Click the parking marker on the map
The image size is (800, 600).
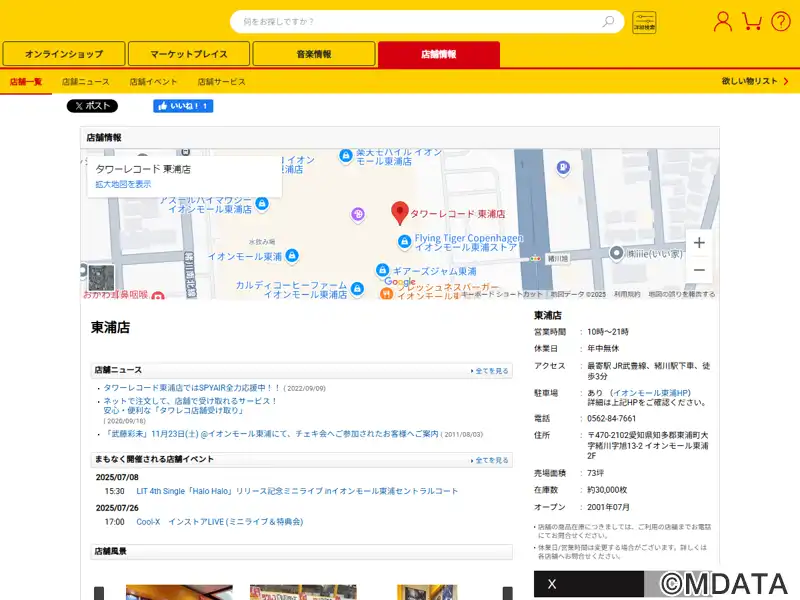pos(563,167)
